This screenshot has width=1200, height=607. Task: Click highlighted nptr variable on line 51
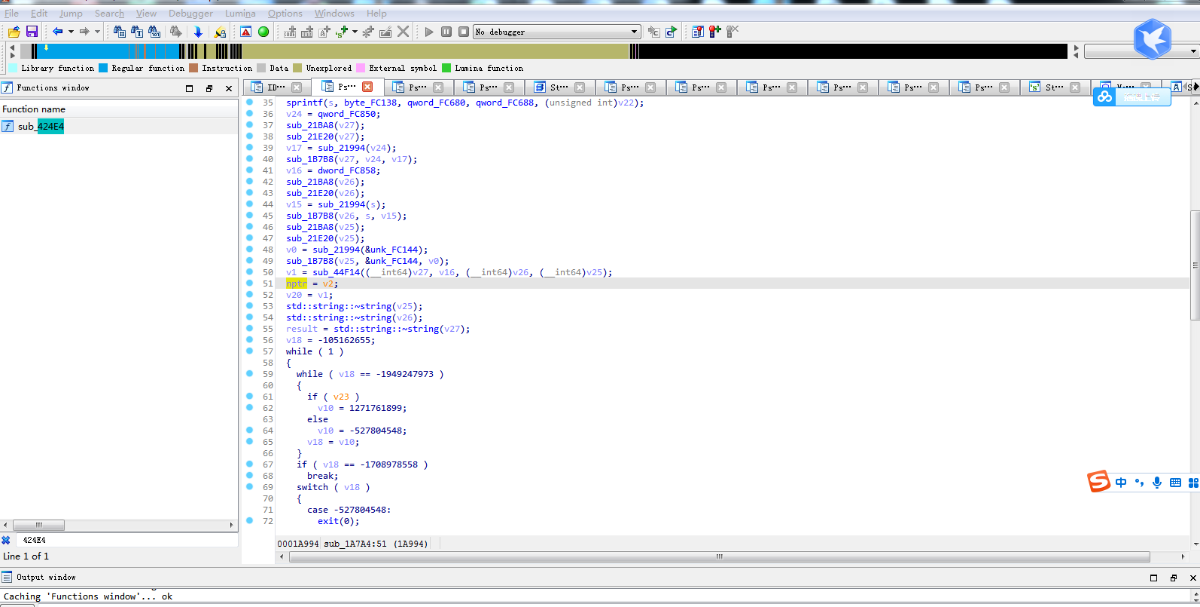point(297,283)
